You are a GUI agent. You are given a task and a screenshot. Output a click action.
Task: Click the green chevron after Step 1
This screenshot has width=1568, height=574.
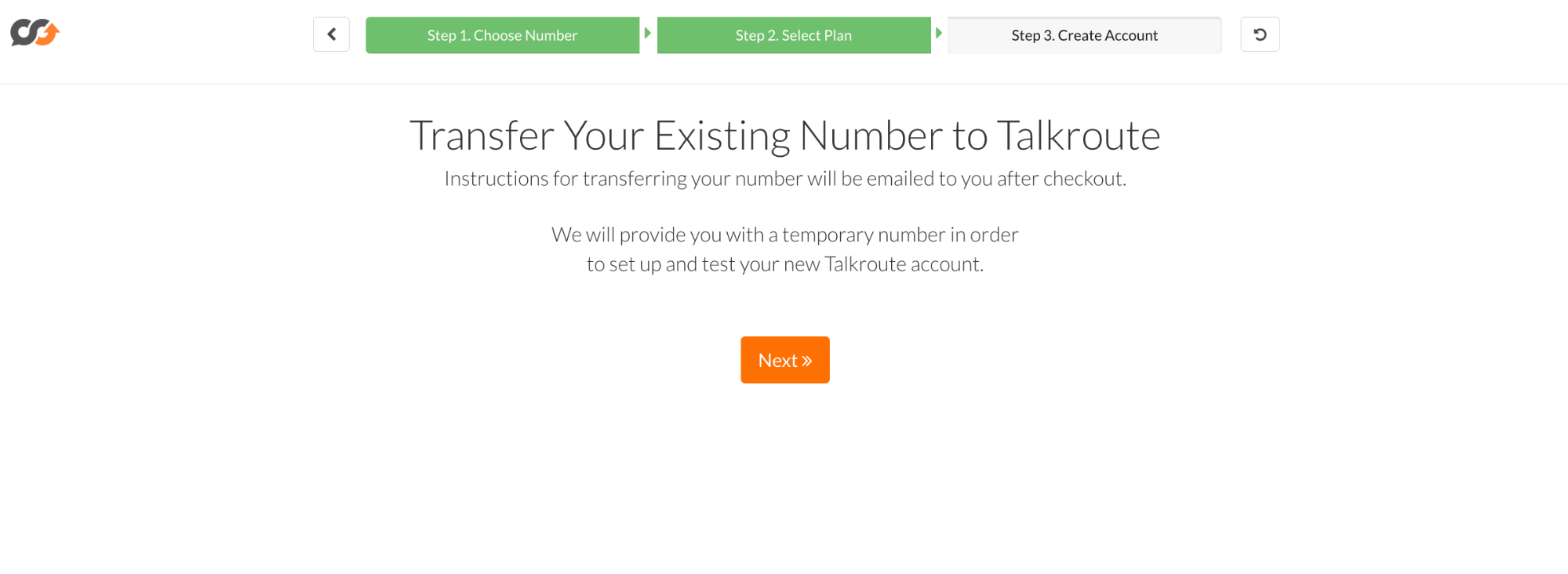click(646, 34)
